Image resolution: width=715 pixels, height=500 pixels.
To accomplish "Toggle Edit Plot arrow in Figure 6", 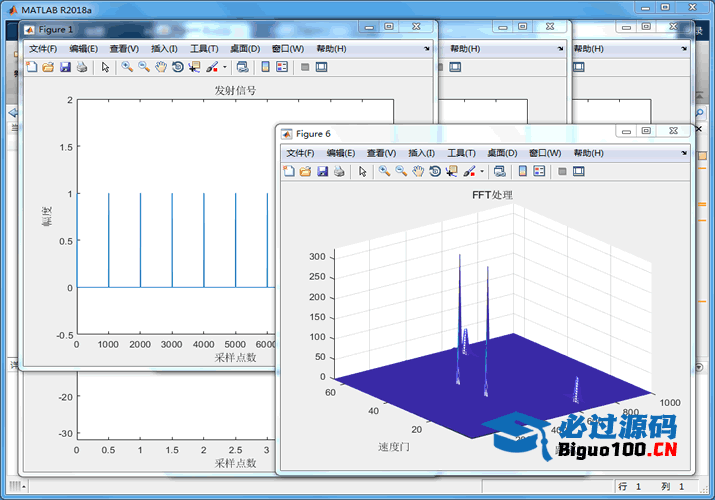I will [x=363, y=172].
